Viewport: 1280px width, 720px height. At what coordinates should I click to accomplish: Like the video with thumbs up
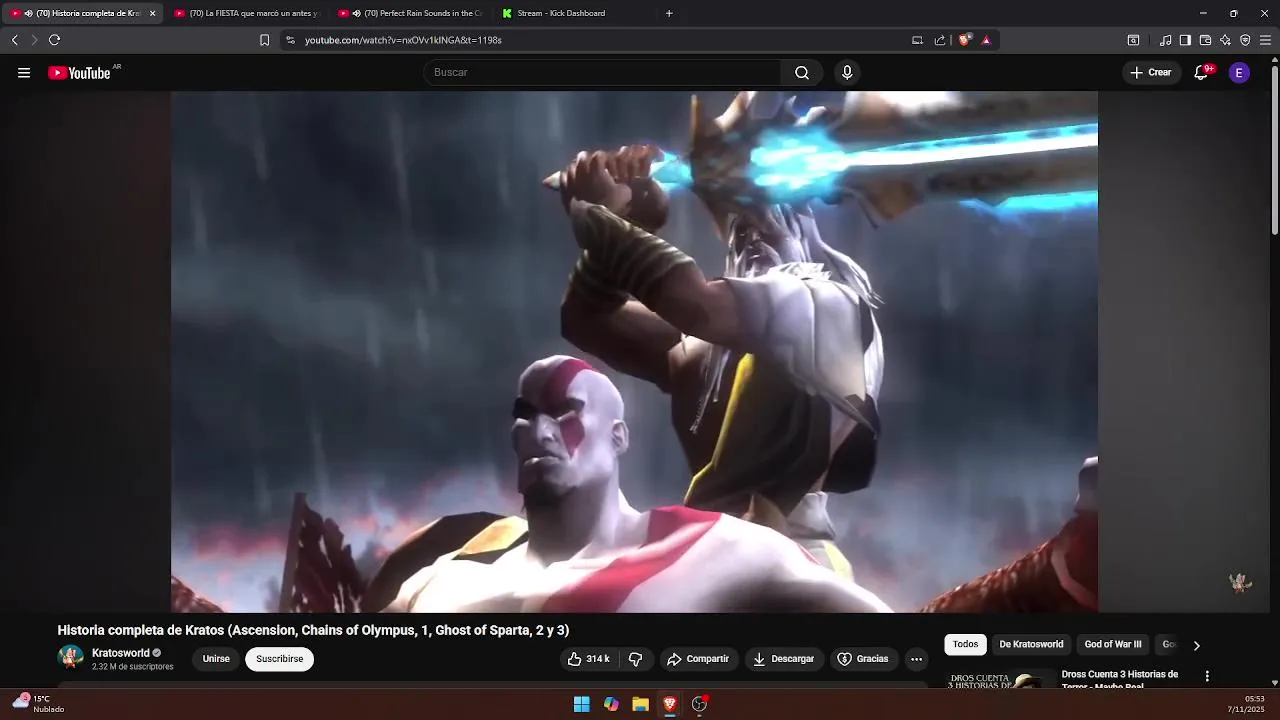588,659
